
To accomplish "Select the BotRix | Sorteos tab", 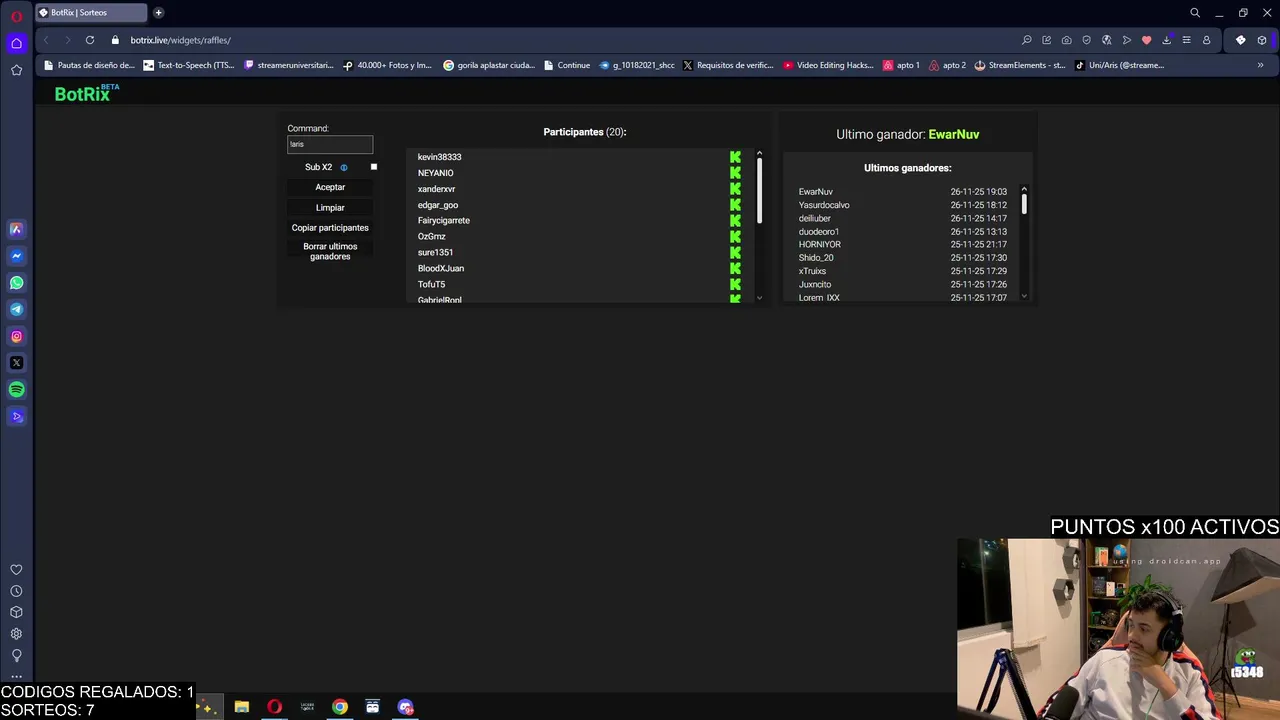I will point(90,13).
